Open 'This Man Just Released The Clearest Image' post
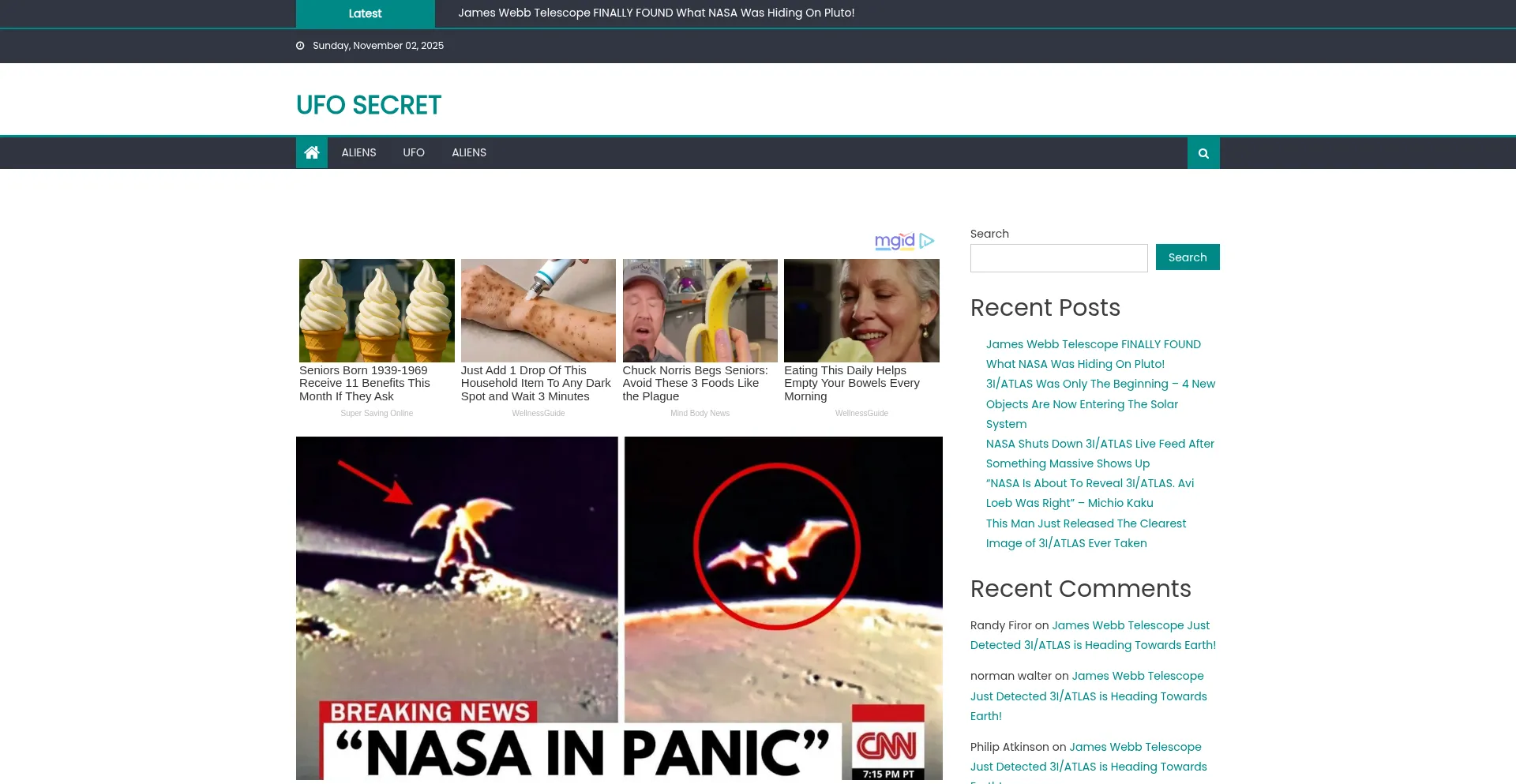Viewport: 1516px width, 784px height. pos(1086,533)
